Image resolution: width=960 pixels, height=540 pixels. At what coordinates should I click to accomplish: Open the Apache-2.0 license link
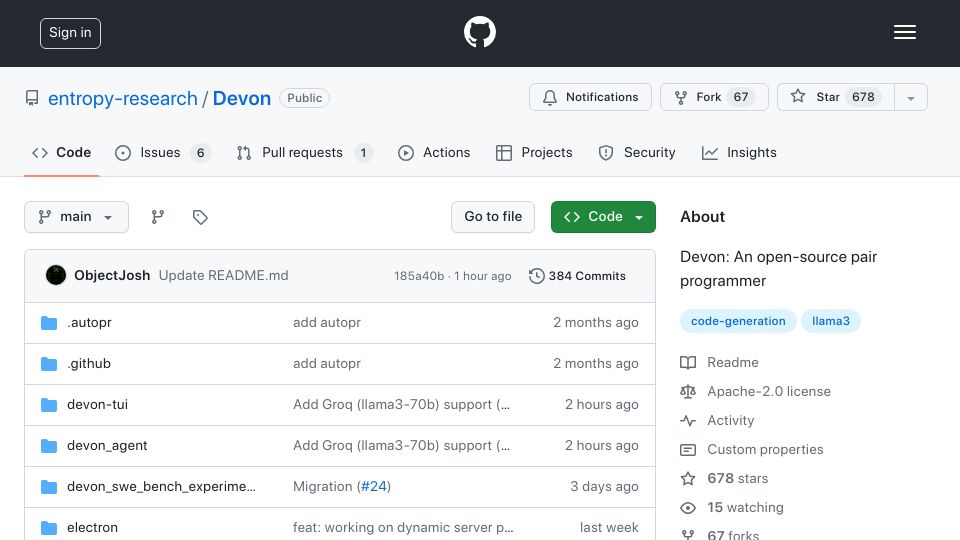click(769, 392)
